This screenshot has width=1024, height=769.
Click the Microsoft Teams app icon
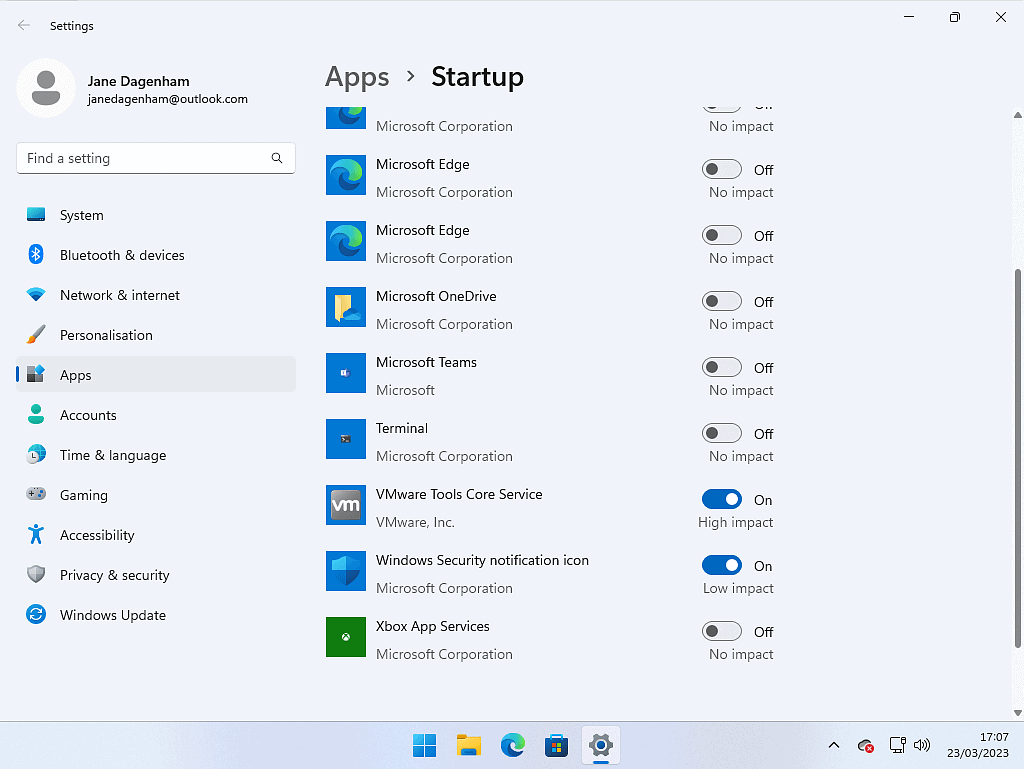[346, 374]
